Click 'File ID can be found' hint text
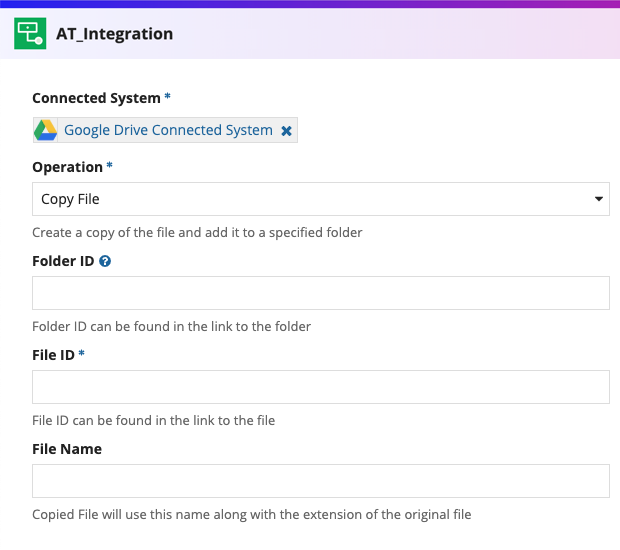 [x=153, y=420]
